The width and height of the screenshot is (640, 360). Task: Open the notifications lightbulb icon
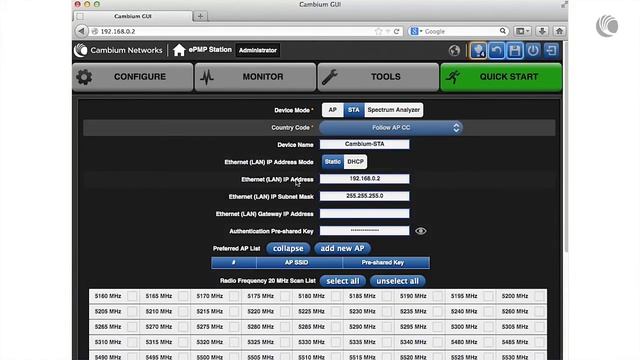478,51
